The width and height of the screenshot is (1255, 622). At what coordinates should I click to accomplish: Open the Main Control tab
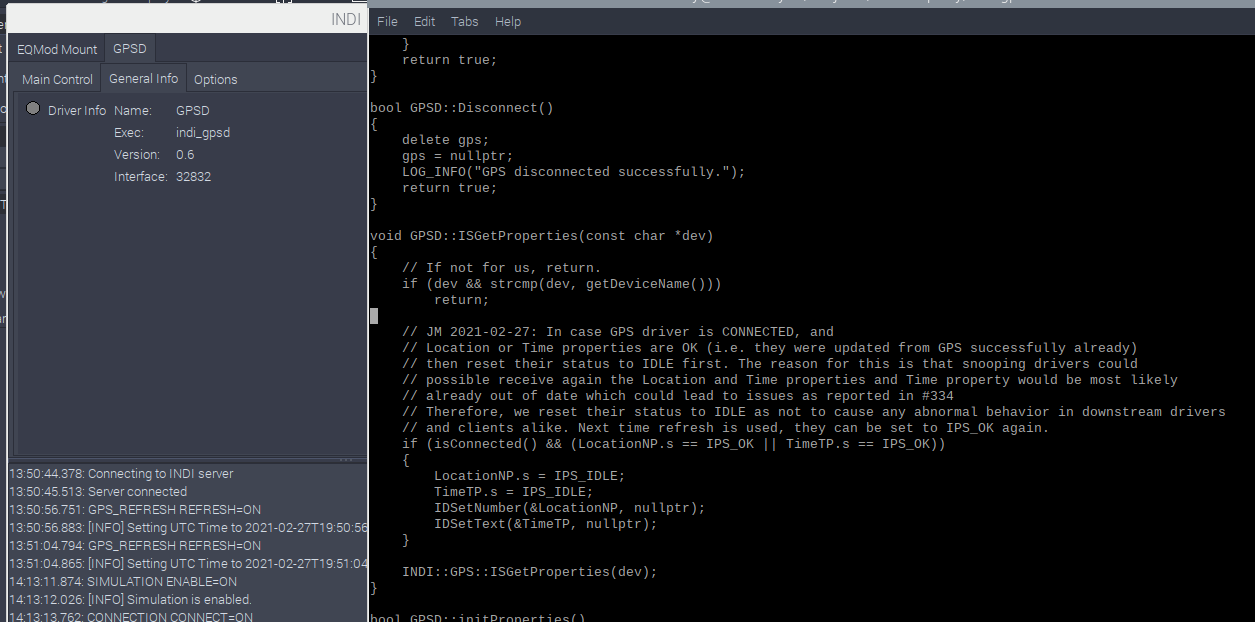(57, 79)
